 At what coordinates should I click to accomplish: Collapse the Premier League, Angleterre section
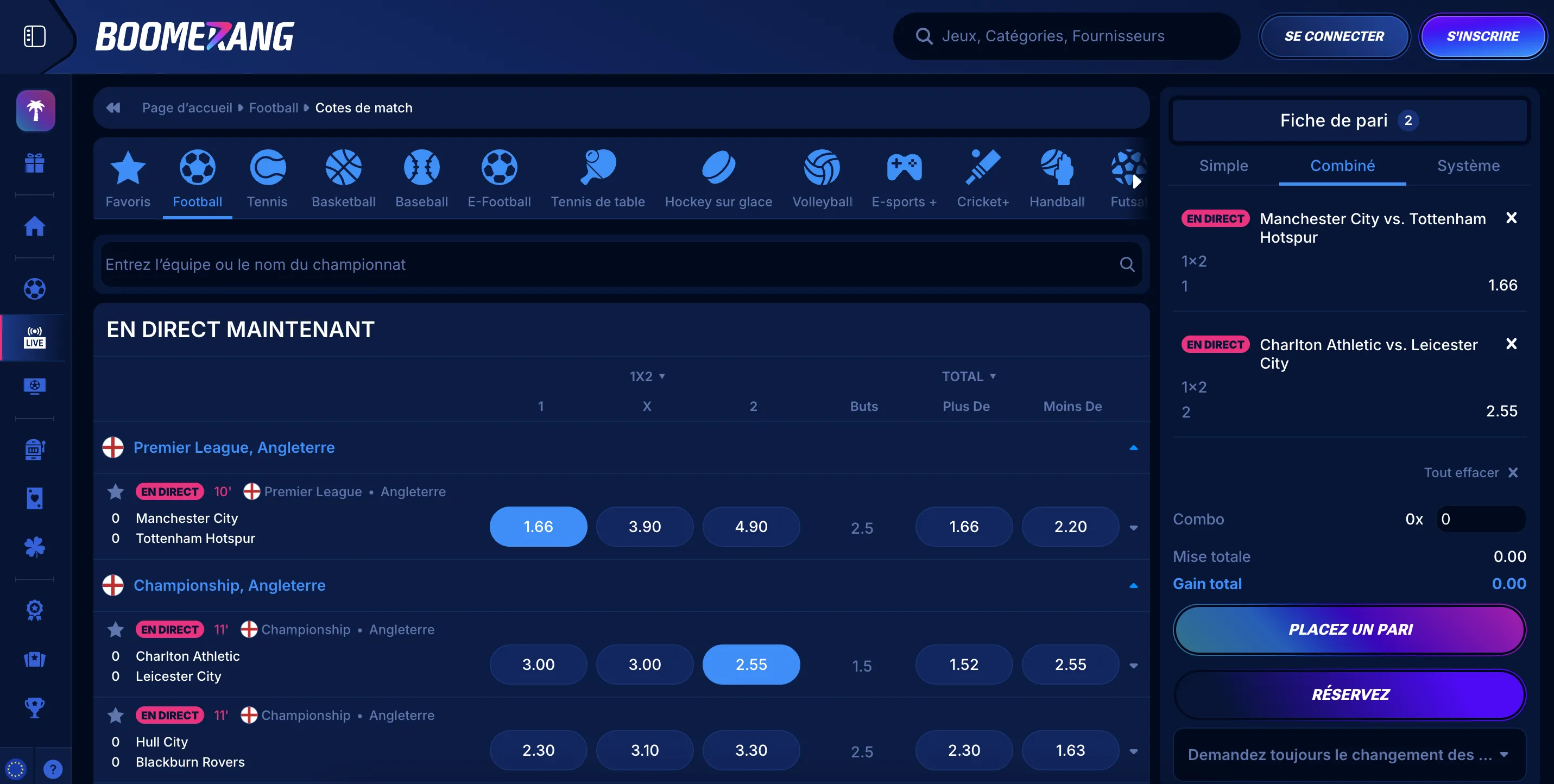1133,447
